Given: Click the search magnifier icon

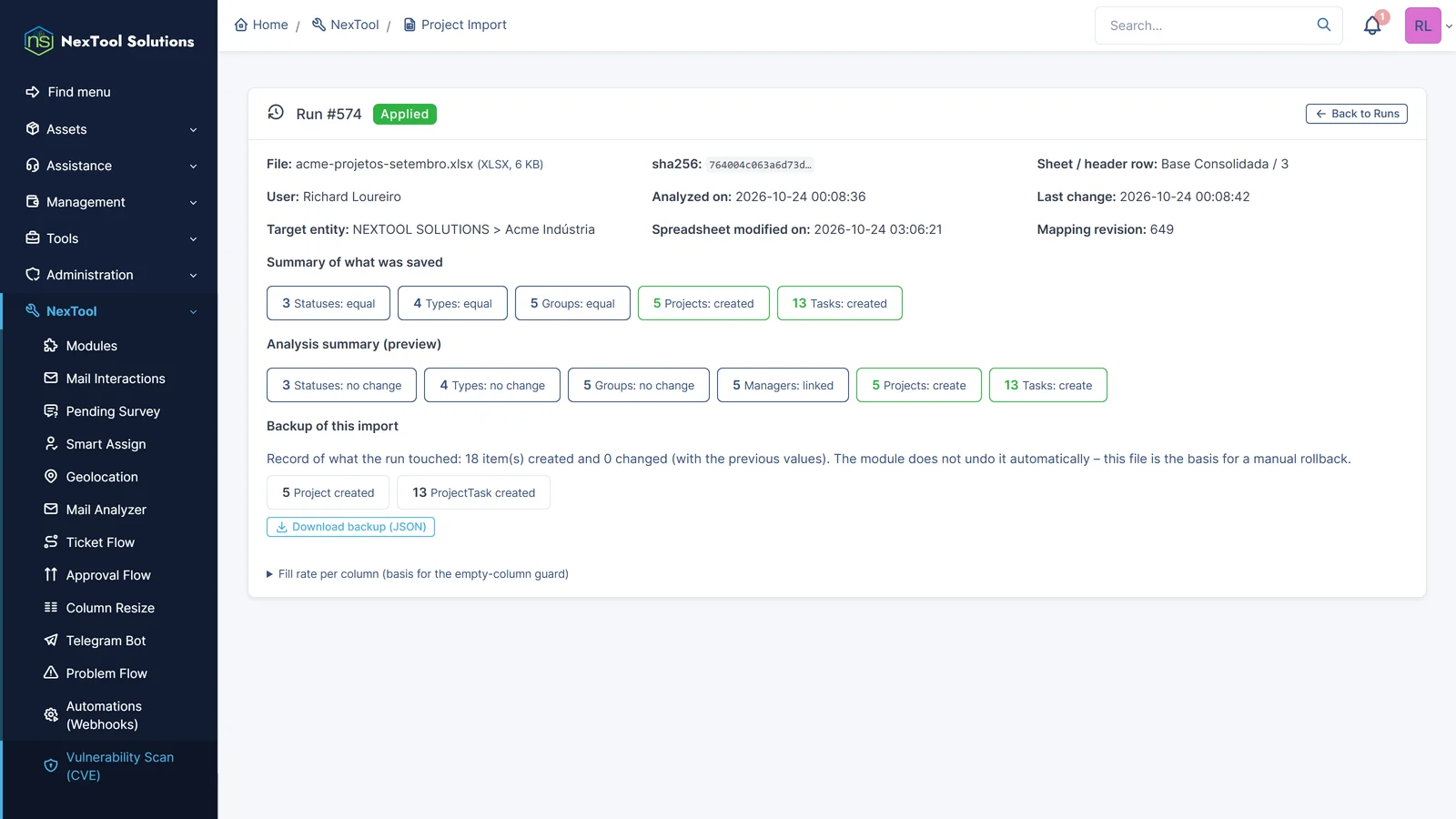Looking at the screenshot, I should [x=1324, y=25].
